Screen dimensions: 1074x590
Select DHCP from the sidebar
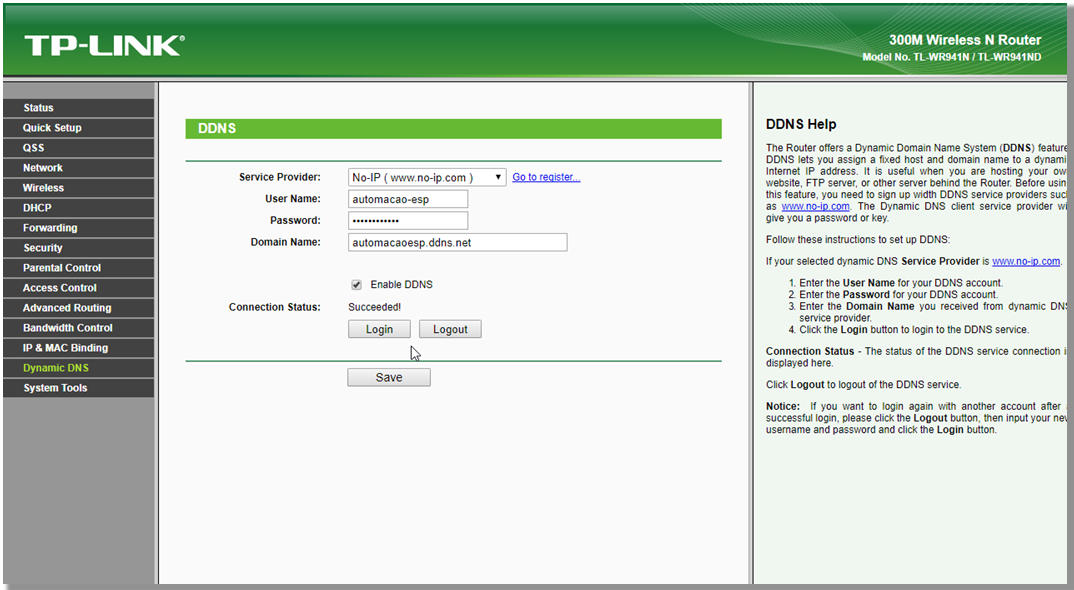coord(78,208)
